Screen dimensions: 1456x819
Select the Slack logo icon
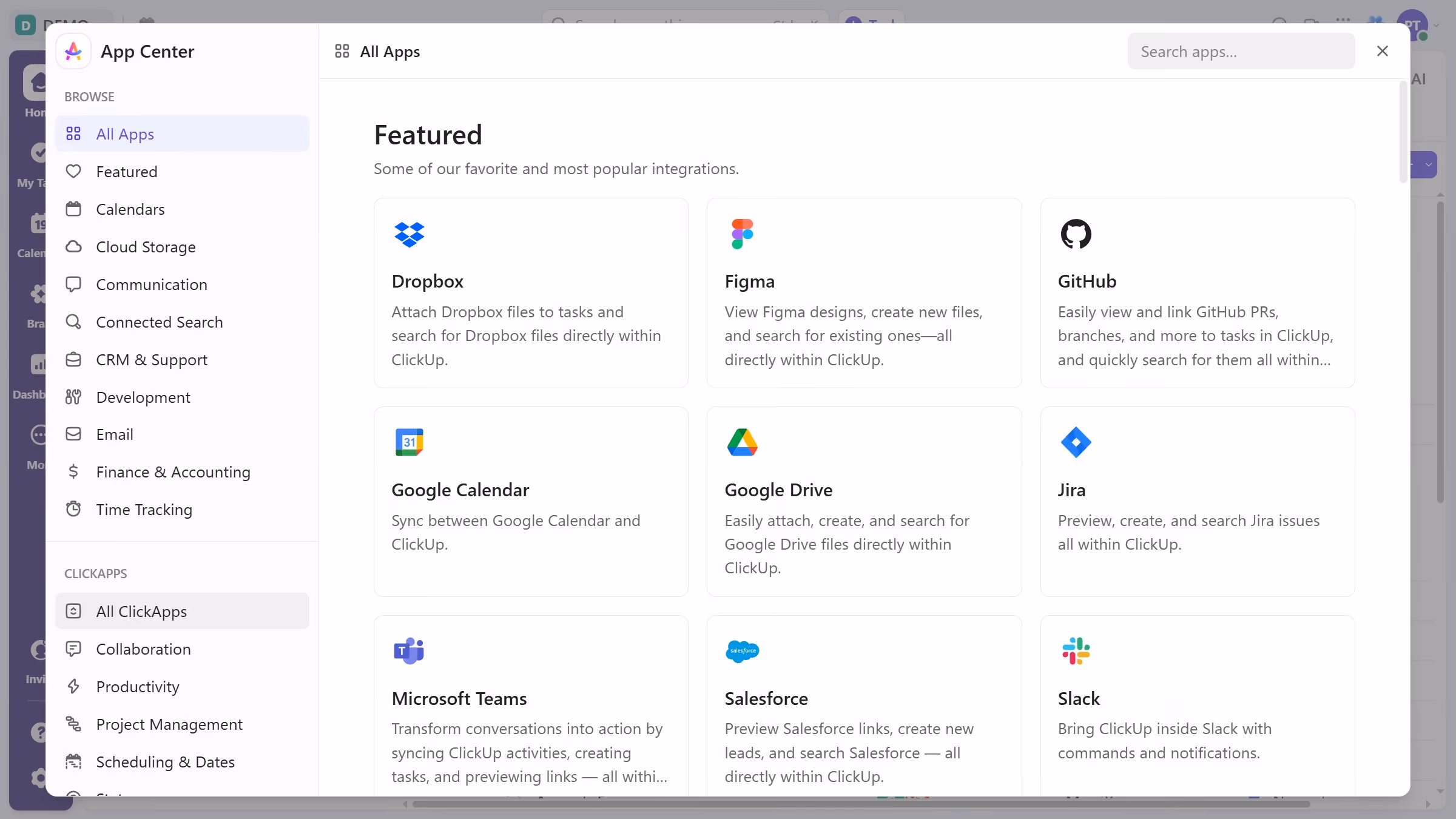(x=1076, y=651)
